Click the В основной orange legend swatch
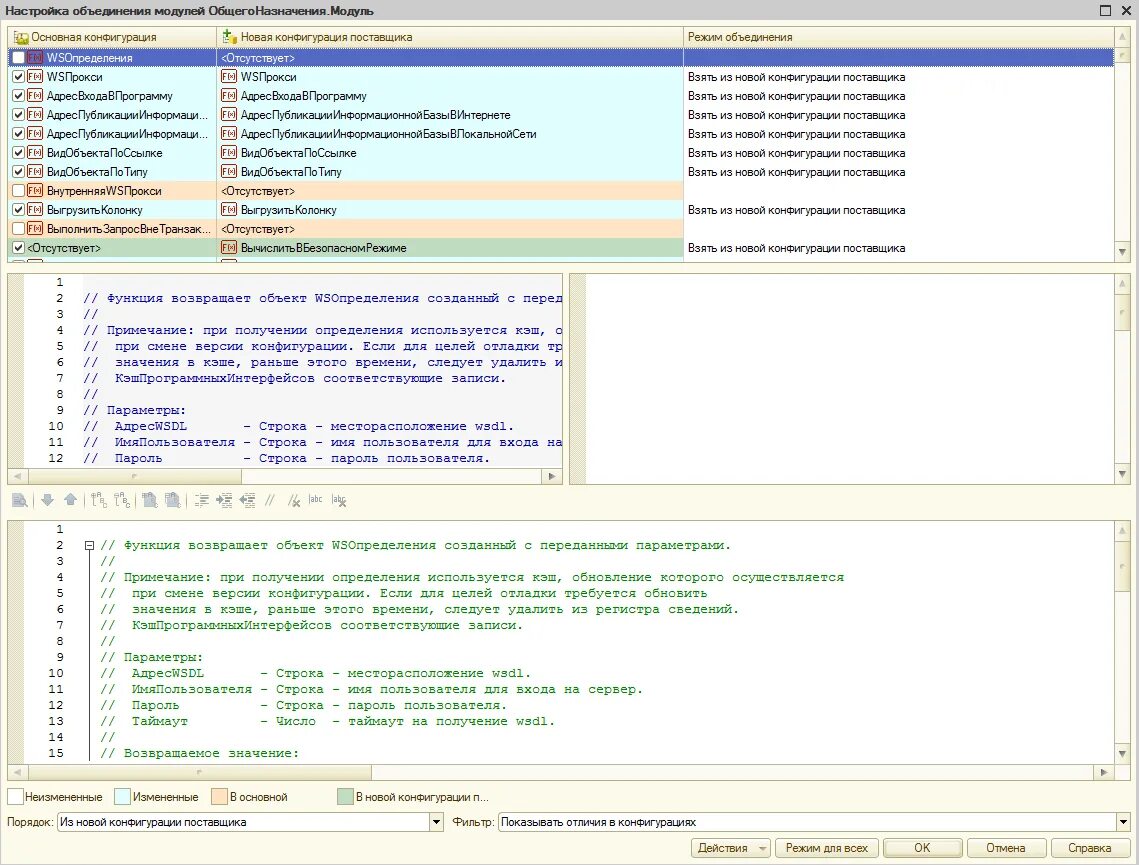1139x865 pixels. pyautogui.click(x=219, y=797)
